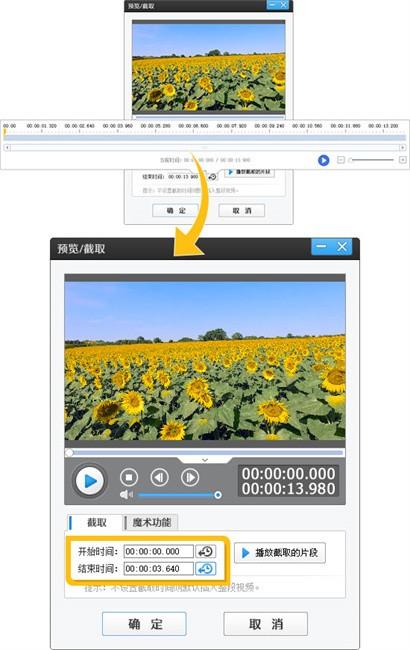Cancel with the 取消 button
The height and width of the screenshot is (650, 410).
point(266,624)
